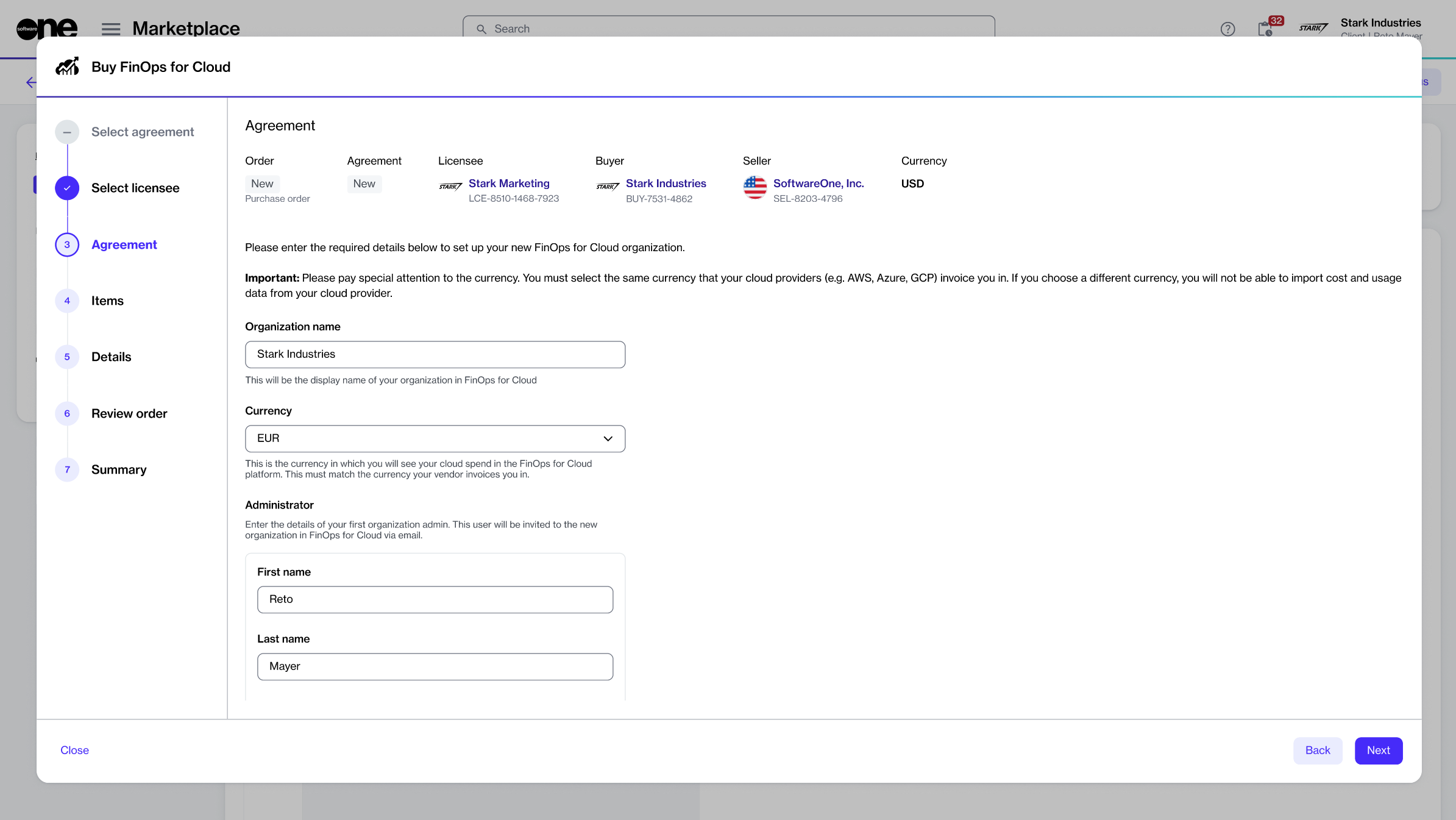This screenshot has height=820, width=1456.
Task: Click the Organization name input field
Action: click(x=435, y=354)
